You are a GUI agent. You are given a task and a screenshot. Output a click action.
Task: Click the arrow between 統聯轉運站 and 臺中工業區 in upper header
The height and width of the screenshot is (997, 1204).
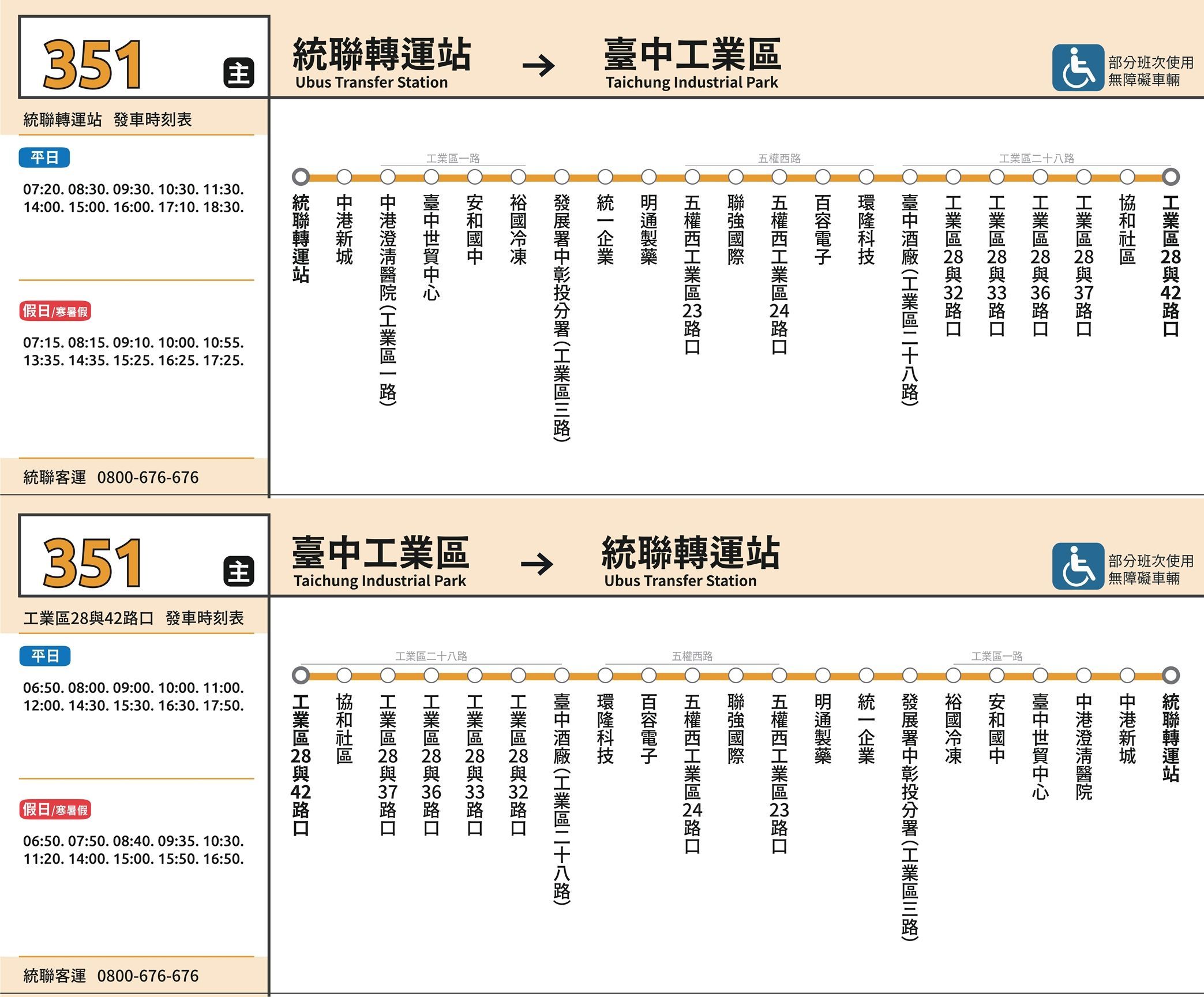(538, 65)
